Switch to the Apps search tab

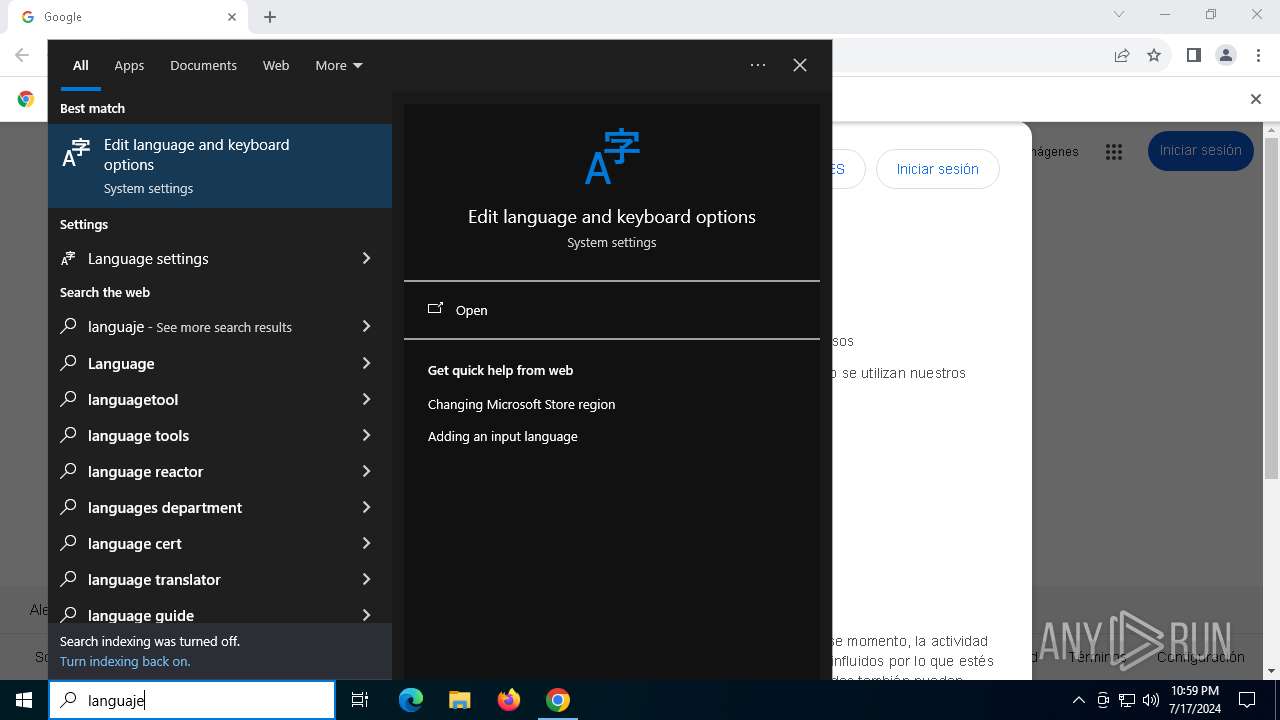coord(129,65)
